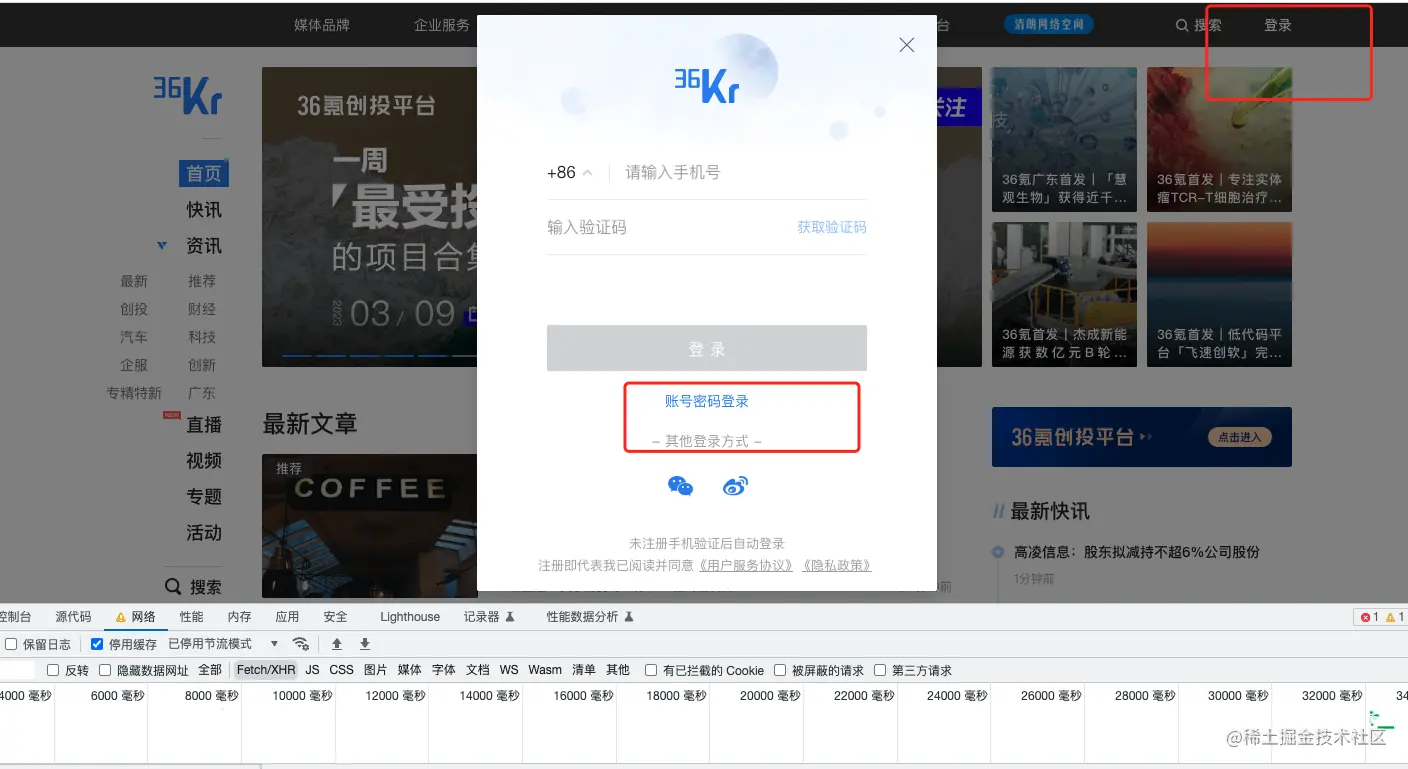The height and width of the screenshot is (769, 1408).
Task: Open 媒体品牌 in the top navigation
Action: coord(322,25)
